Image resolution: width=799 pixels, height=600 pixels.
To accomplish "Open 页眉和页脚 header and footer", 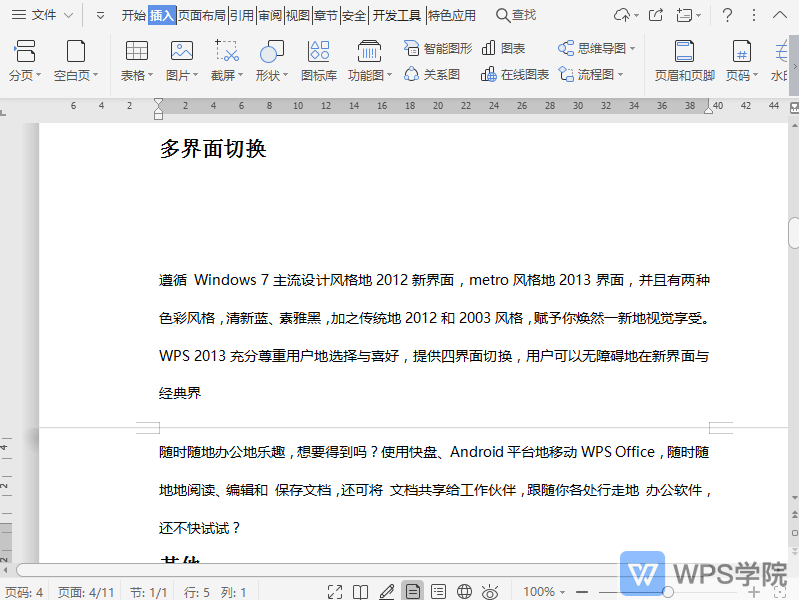I will coord(684,61).
